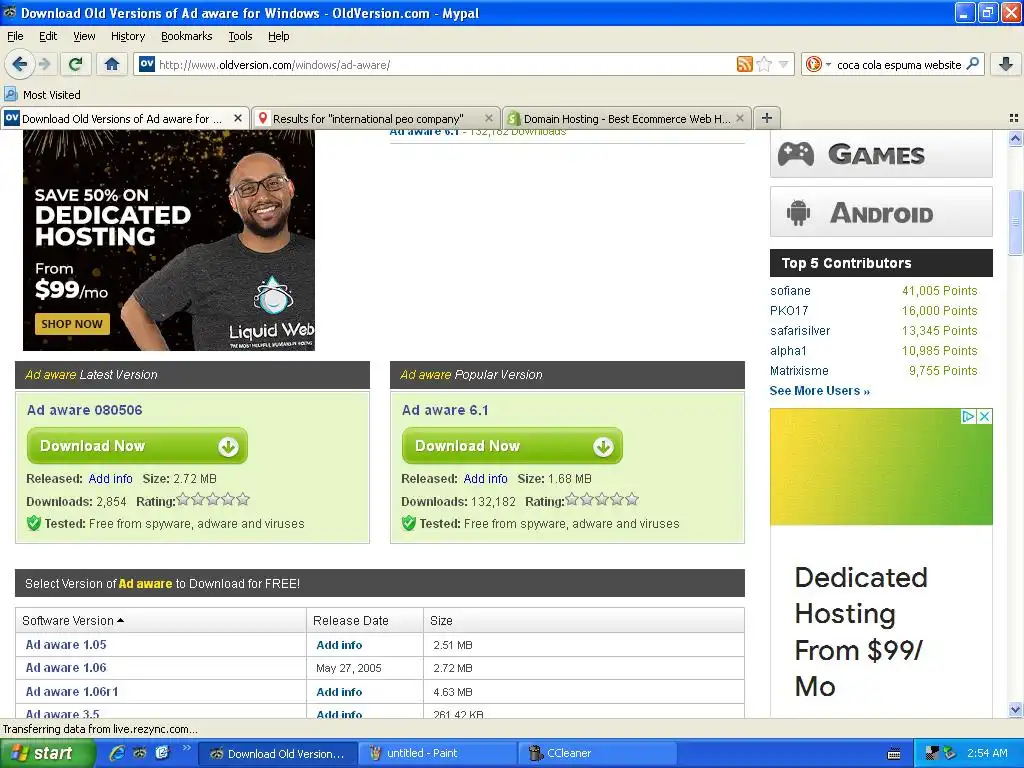The image size is (1024, 768).
Task: Open the Downloads arrow button
Action: 1006,64
